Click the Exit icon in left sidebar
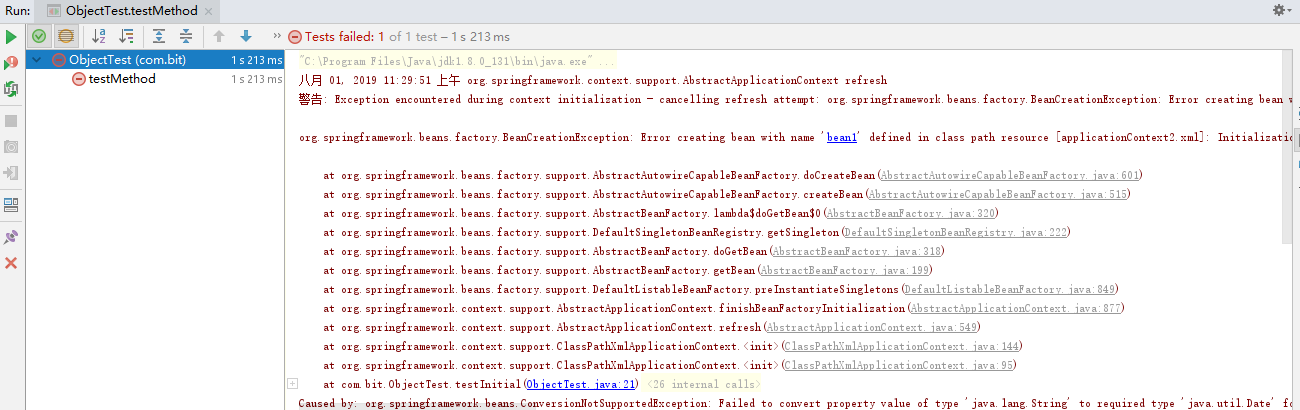 tap(11, 173)
